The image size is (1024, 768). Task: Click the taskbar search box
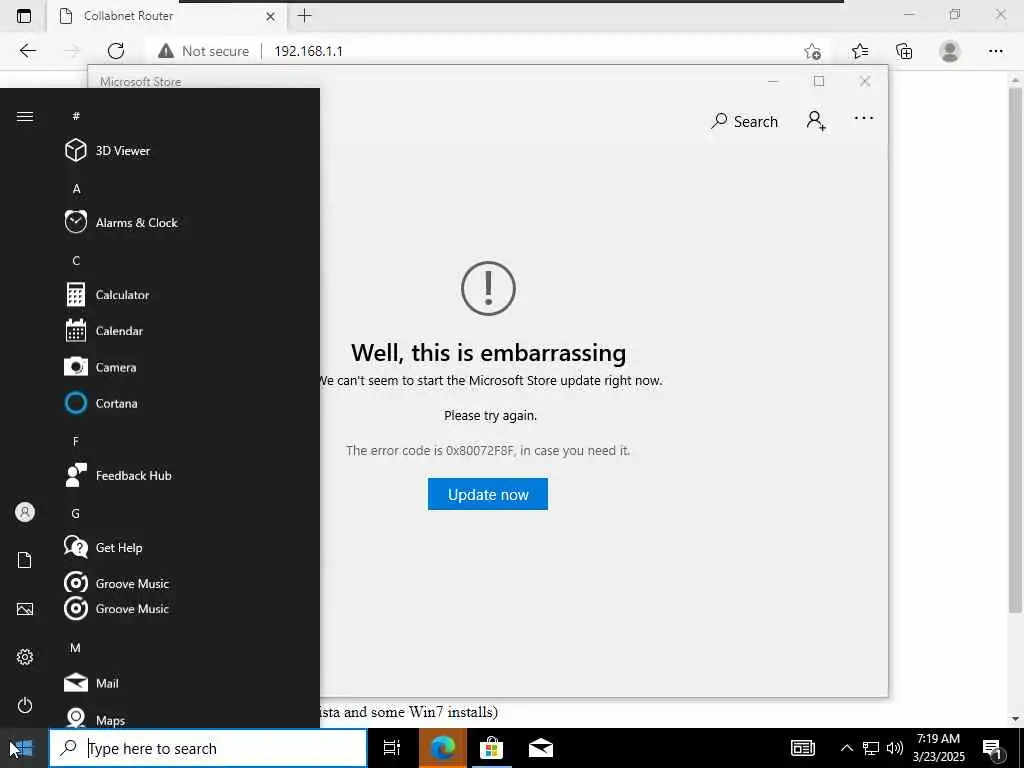pos(208,748)
